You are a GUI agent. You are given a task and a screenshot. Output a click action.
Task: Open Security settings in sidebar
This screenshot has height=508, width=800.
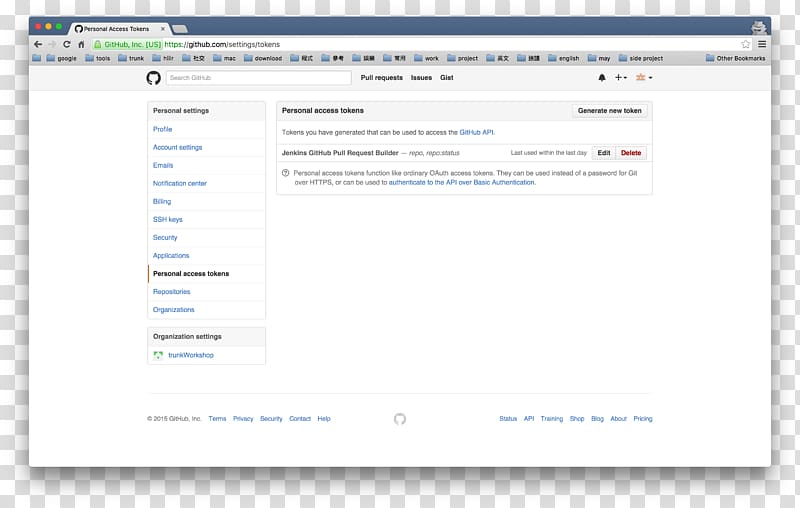click(165, 238)
